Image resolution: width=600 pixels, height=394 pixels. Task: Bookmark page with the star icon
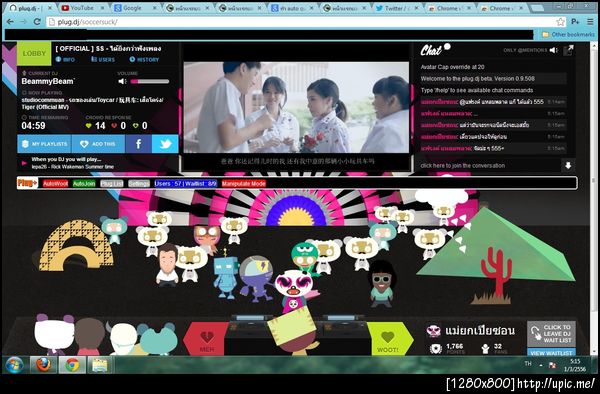coord(560,22)
